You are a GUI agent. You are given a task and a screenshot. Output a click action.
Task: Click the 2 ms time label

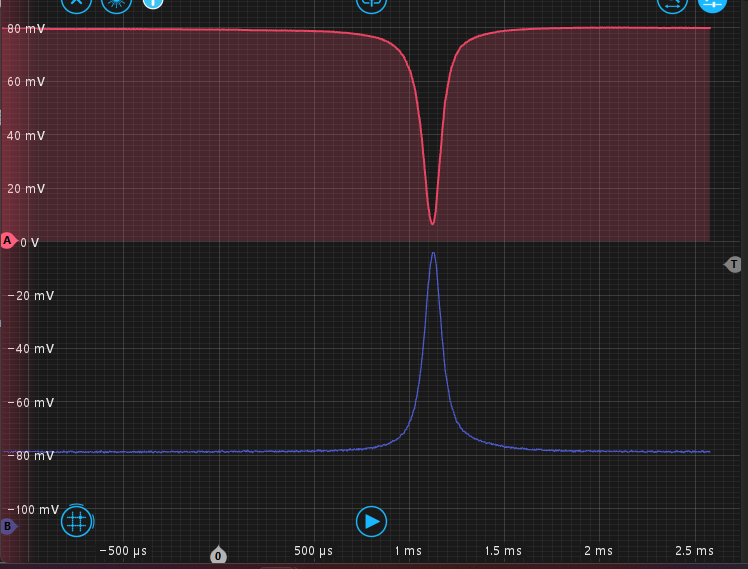pyautogui.click(x=599, y=551)
